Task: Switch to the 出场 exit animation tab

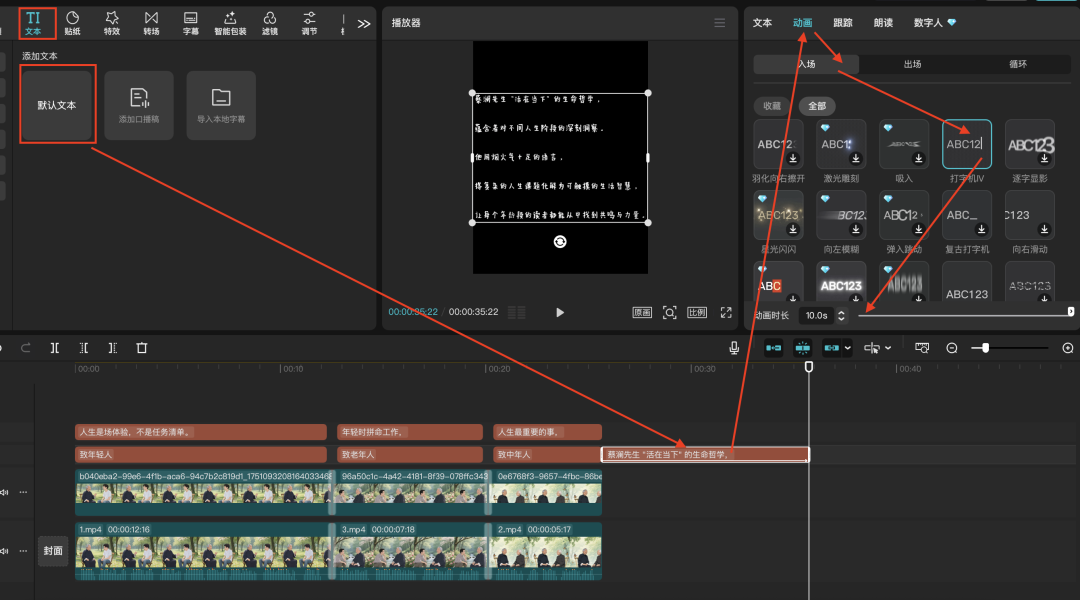Action: tap(912, 64)
